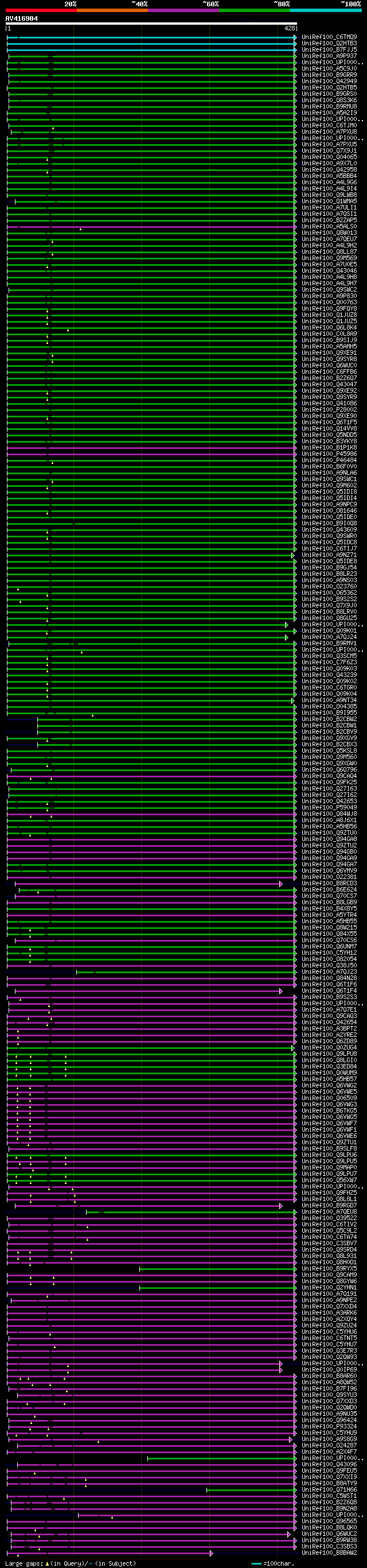Select hit label UniRef100_Q5KSL8
Image resolution: width=367 pixels, height=1568 pixels.
click(329, 750)
